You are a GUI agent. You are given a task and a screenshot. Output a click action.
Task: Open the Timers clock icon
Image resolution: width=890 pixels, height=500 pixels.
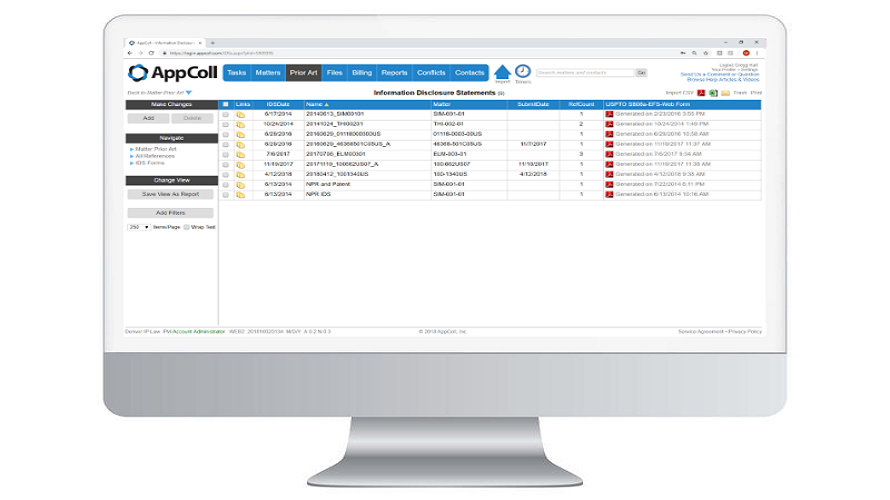523,71
